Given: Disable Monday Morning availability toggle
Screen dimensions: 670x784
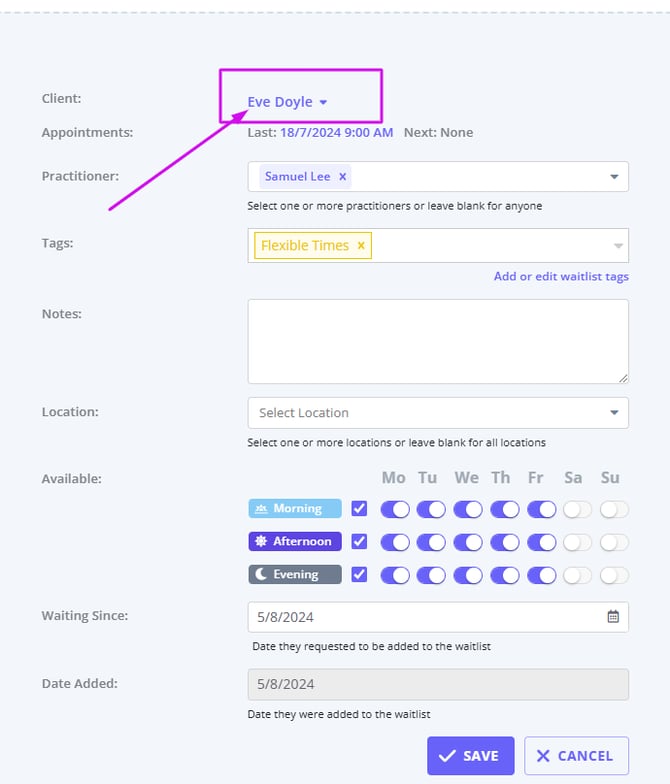Looking at the screenshot, I should (x=395, y=509).
